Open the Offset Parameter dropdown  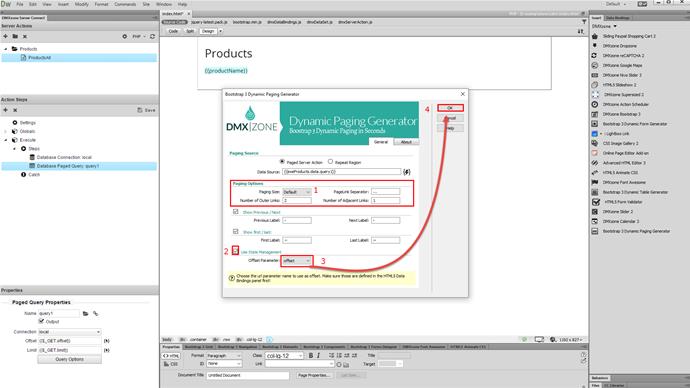click(x=297, y=261)
